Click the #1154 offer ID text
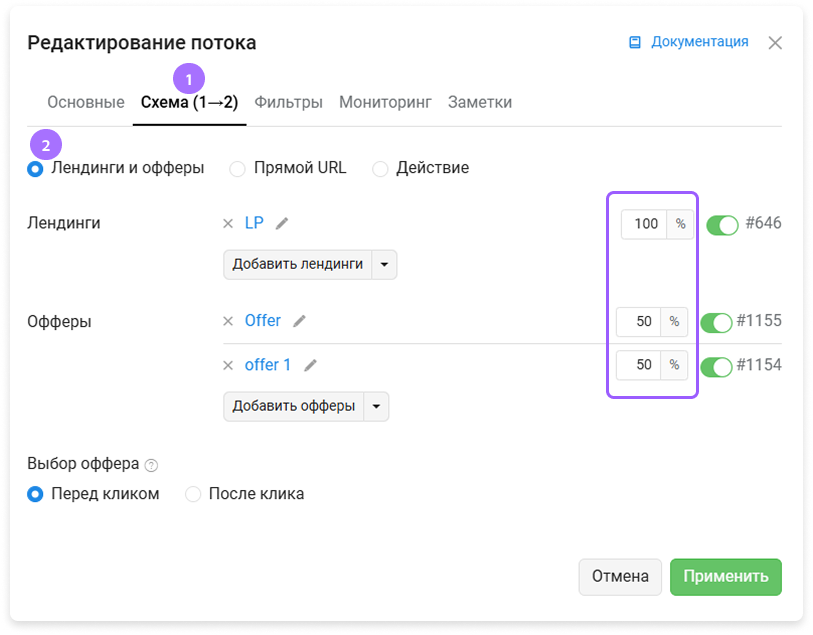The width and height of the screenshot is (813, 635). pyautogui.click(x=759, y=365)
